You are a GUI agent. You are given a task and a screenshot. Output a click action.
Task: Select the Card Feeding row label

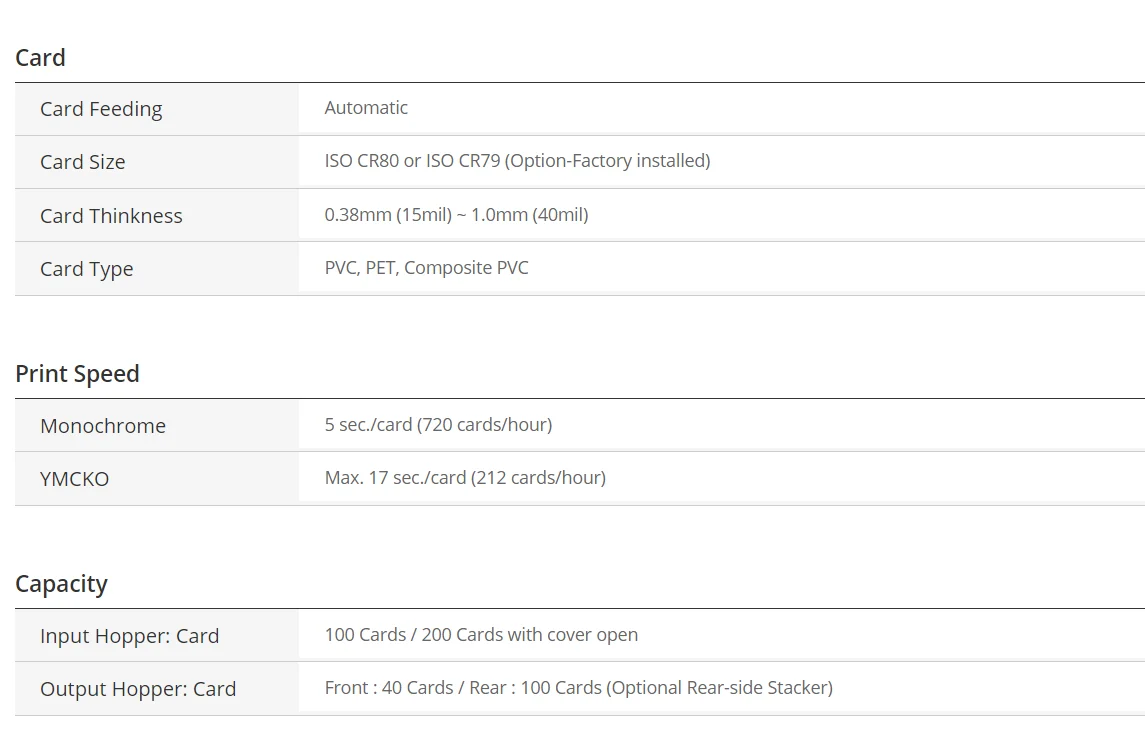pos(101,109)
